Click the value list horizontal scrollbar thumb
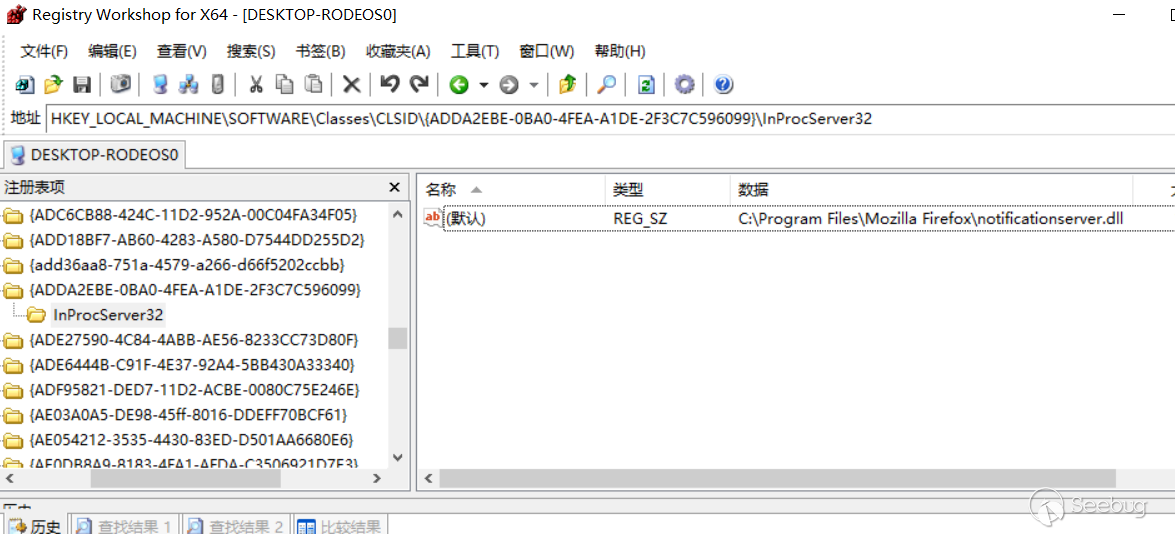 point(778,478)
